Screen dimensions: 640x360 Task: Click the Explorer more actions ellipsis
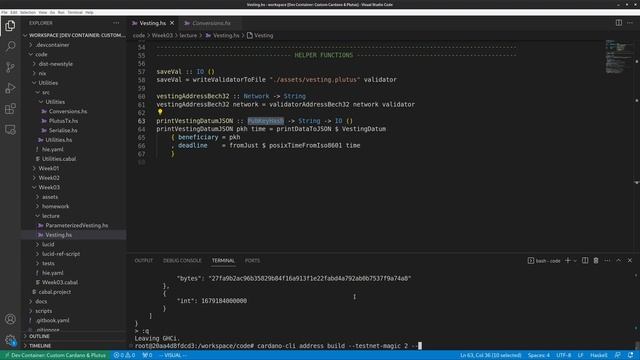(x=116, y=23)
